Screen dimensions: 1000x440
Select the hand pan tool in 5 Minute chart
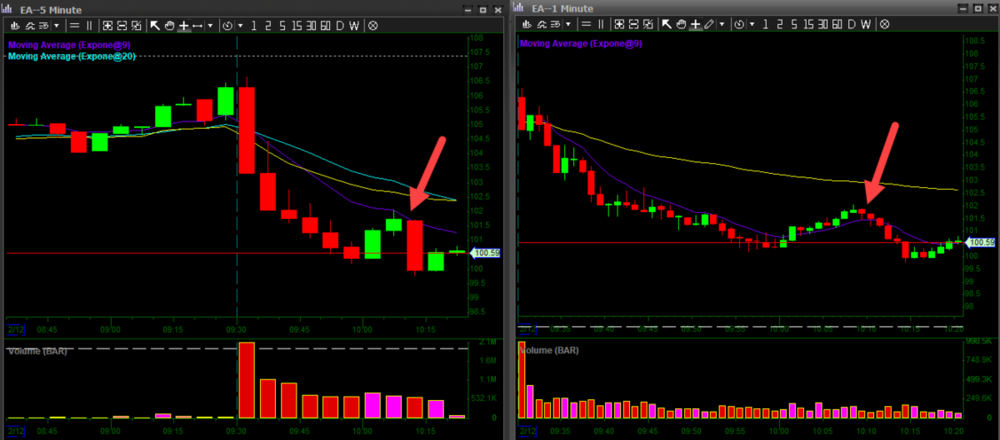(169, 25)
